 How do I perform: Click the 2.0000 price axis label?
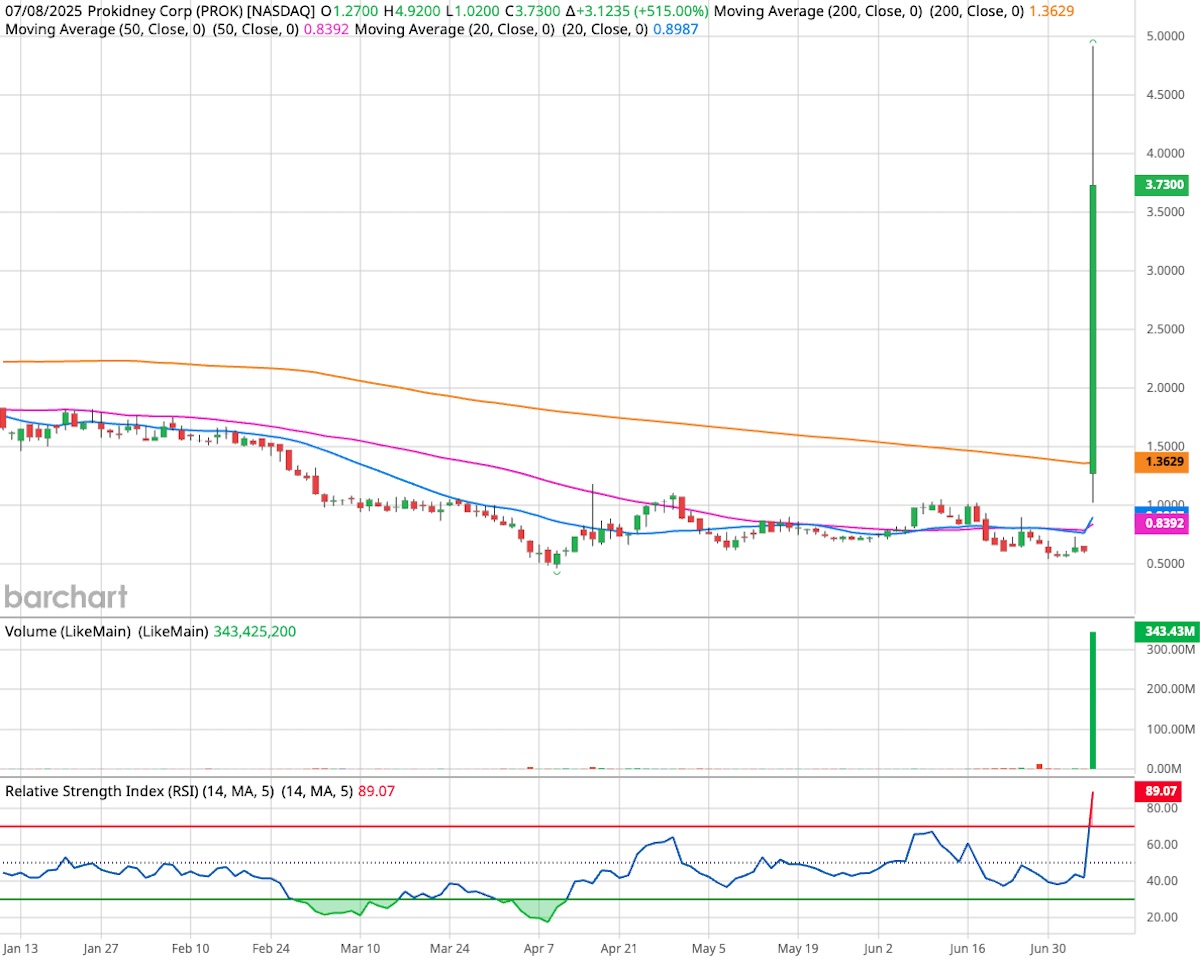pos(1166,388)
